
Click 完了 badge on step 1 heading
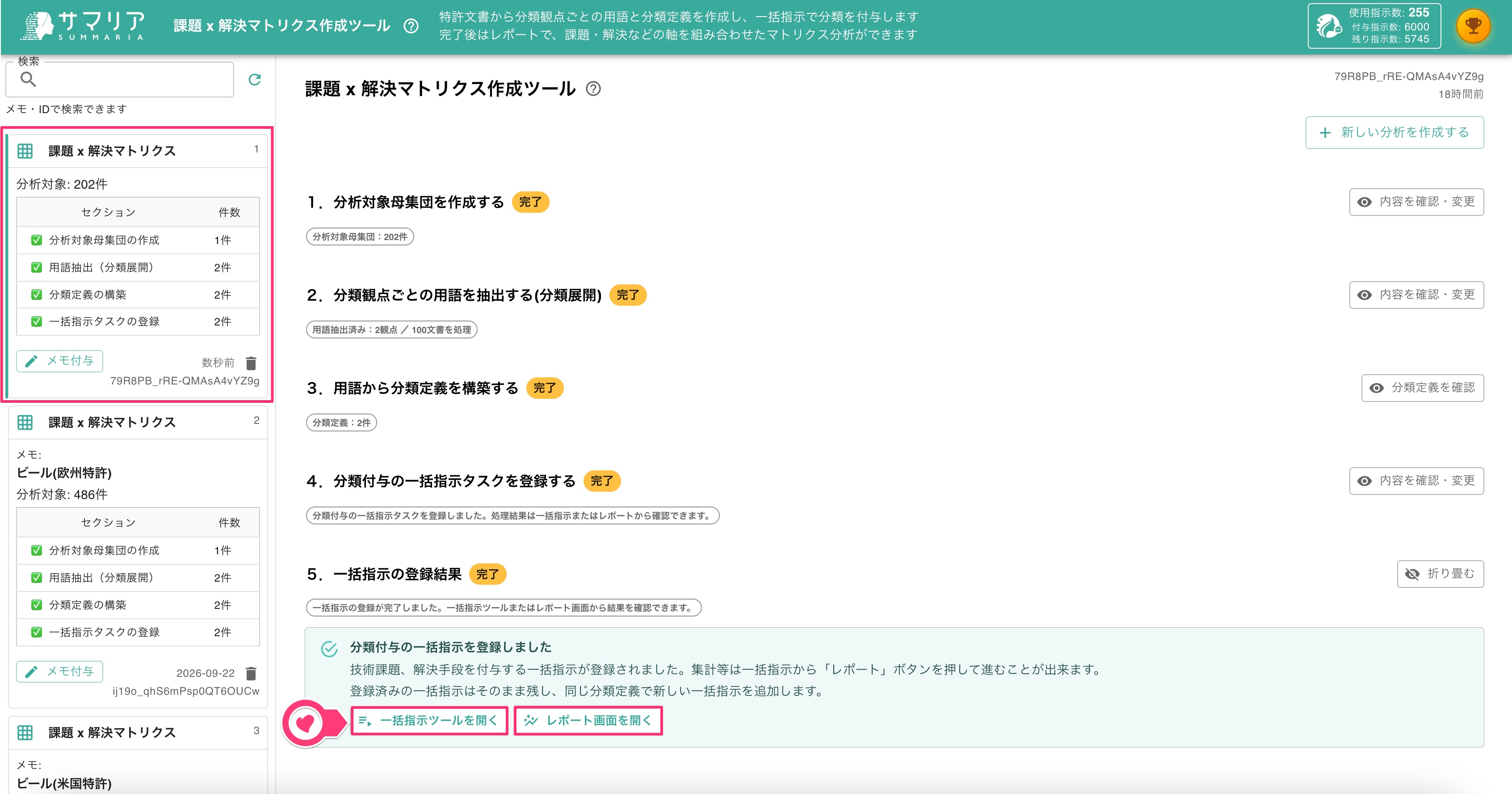pos(531,202)
